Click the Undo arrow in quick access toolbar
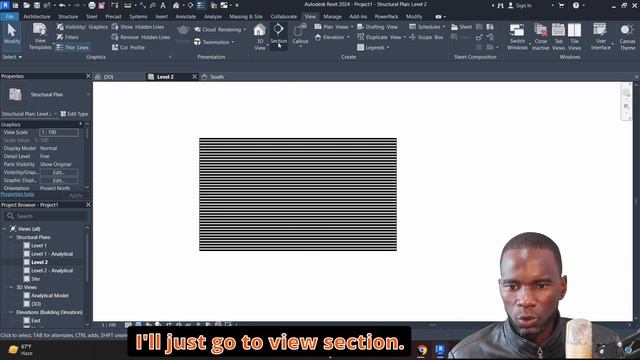 tap(62, 5)
